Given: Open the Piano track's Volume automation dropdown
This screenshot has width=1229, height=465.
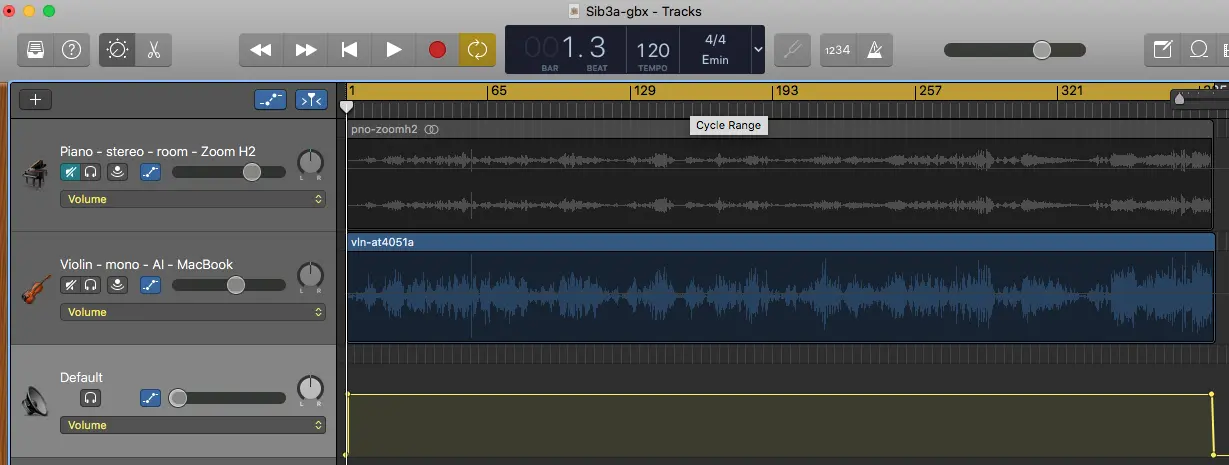Looking at the screenshot, I should coord(193,199).
